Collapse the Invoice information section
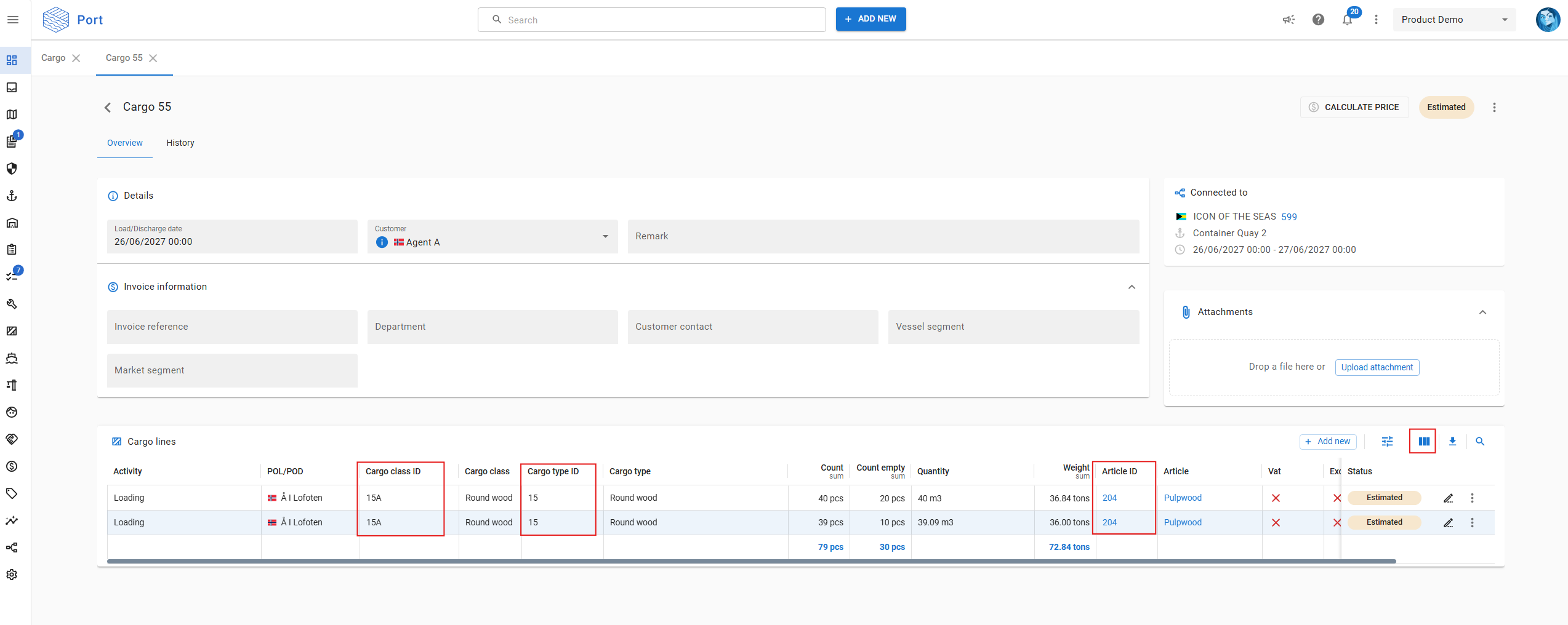 (1132, 287)
